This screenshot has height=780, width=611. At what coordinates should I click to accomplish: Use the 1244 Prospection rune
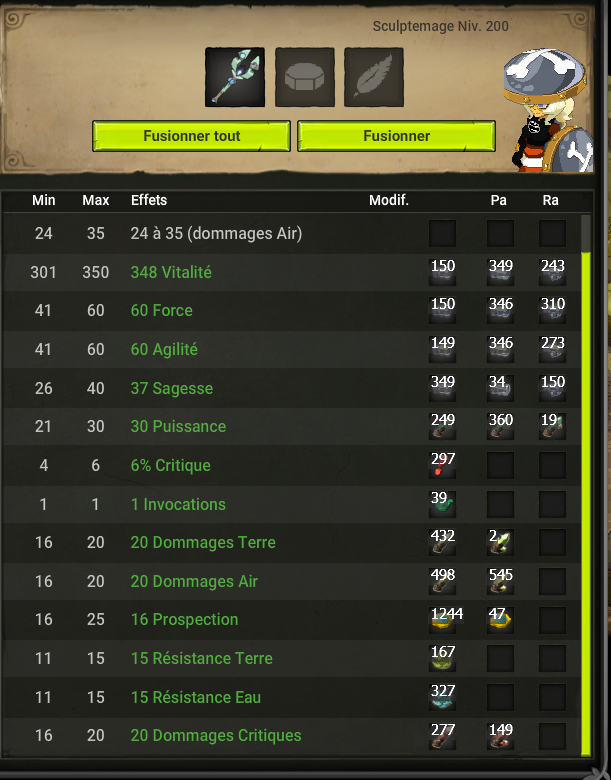(x=442, y=619)
